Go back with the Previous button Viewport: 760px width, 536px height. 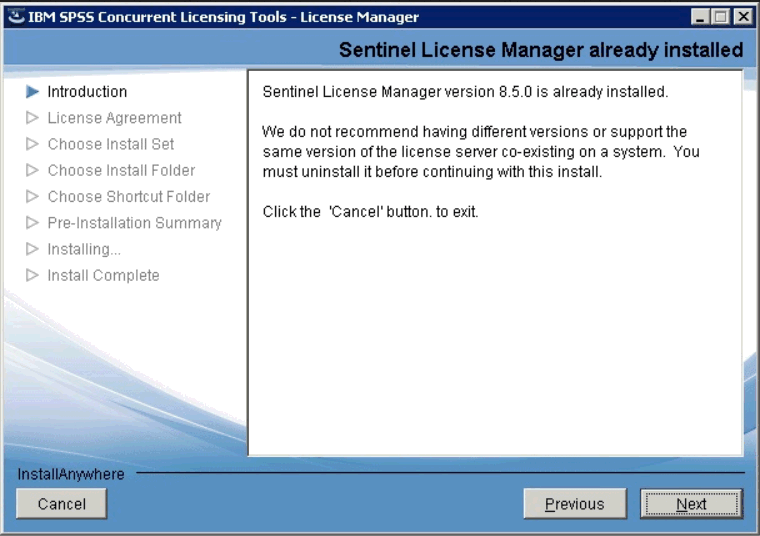pos(575,504)
